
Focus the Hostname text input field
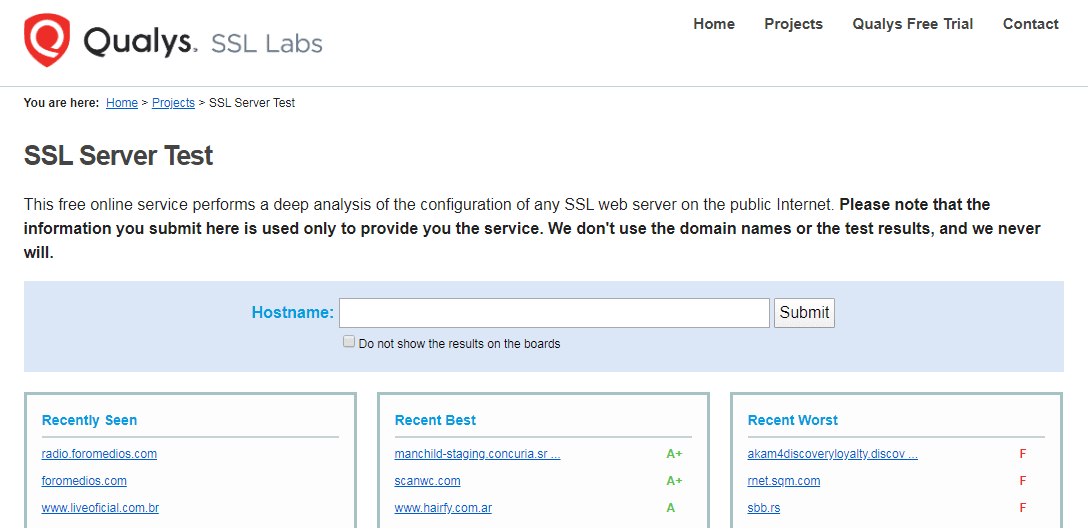coord(554,313)
